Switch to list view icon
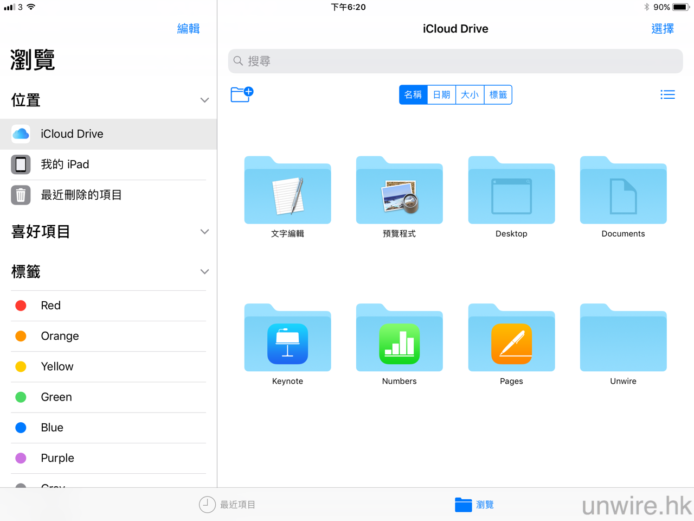 click(667, 95)
